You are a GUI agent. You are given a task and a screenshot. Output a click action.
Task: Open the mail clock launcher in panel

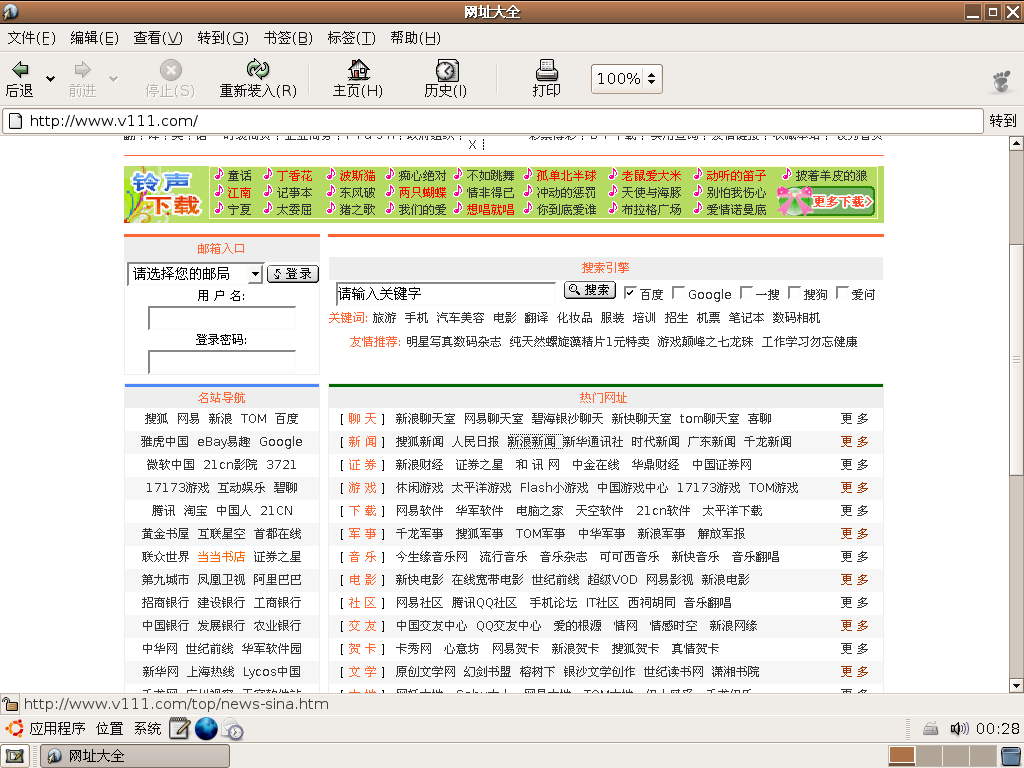click(232, 728)
